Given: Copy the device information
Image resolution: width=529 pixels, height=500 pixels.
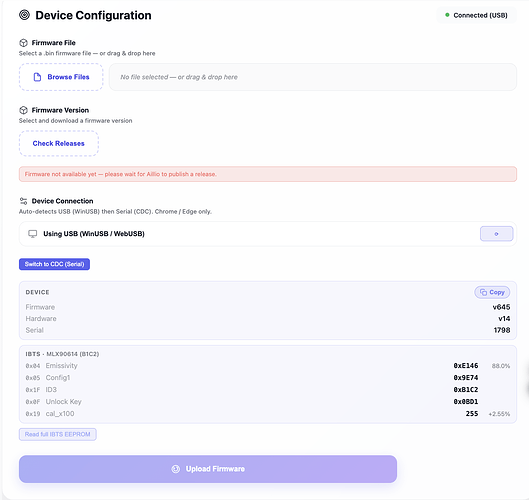Looking at the screenshot, I should (492, 292).
